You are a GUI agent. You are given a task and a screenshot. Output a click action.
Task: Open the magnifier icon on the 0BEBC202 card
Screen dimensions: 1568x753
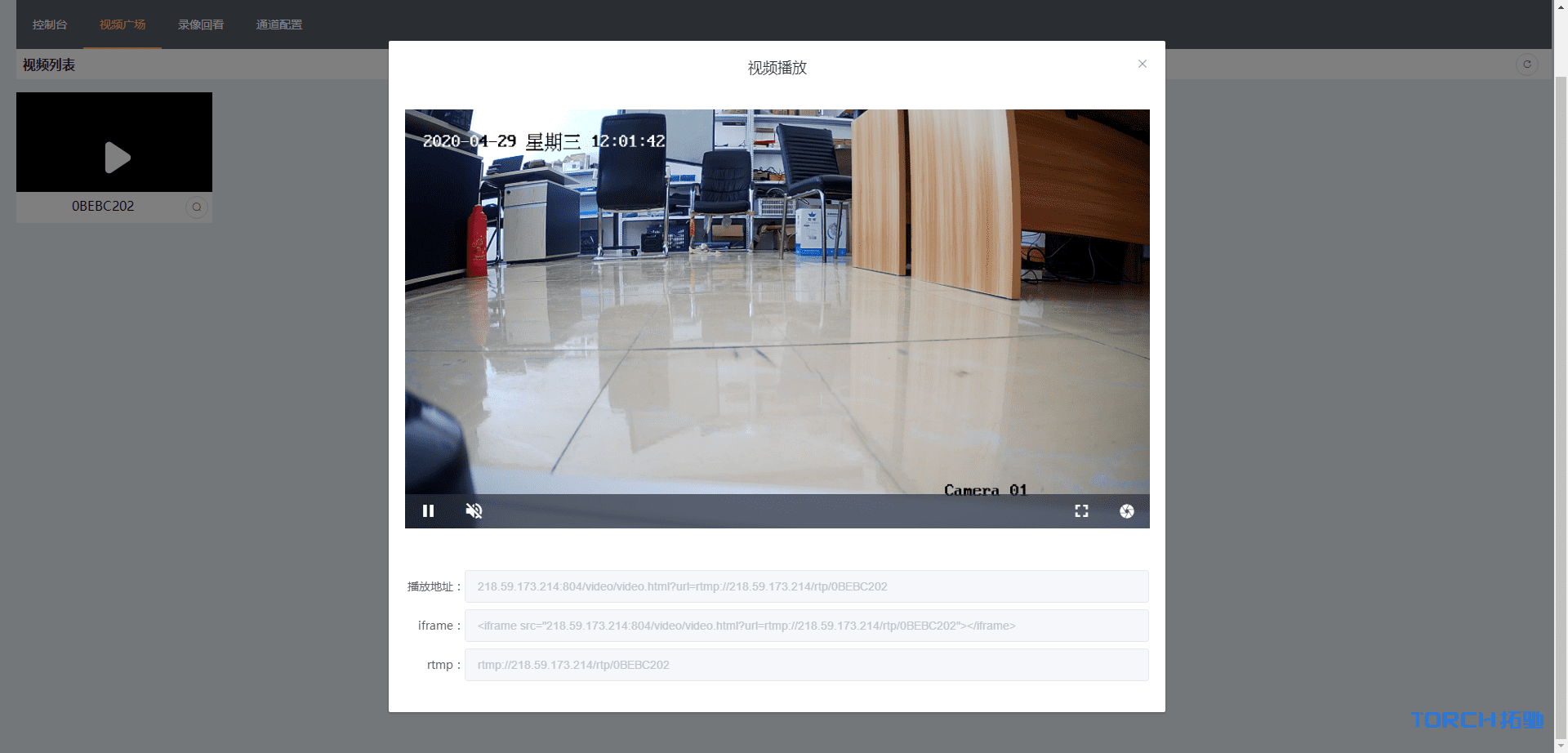tap(196, 207)
